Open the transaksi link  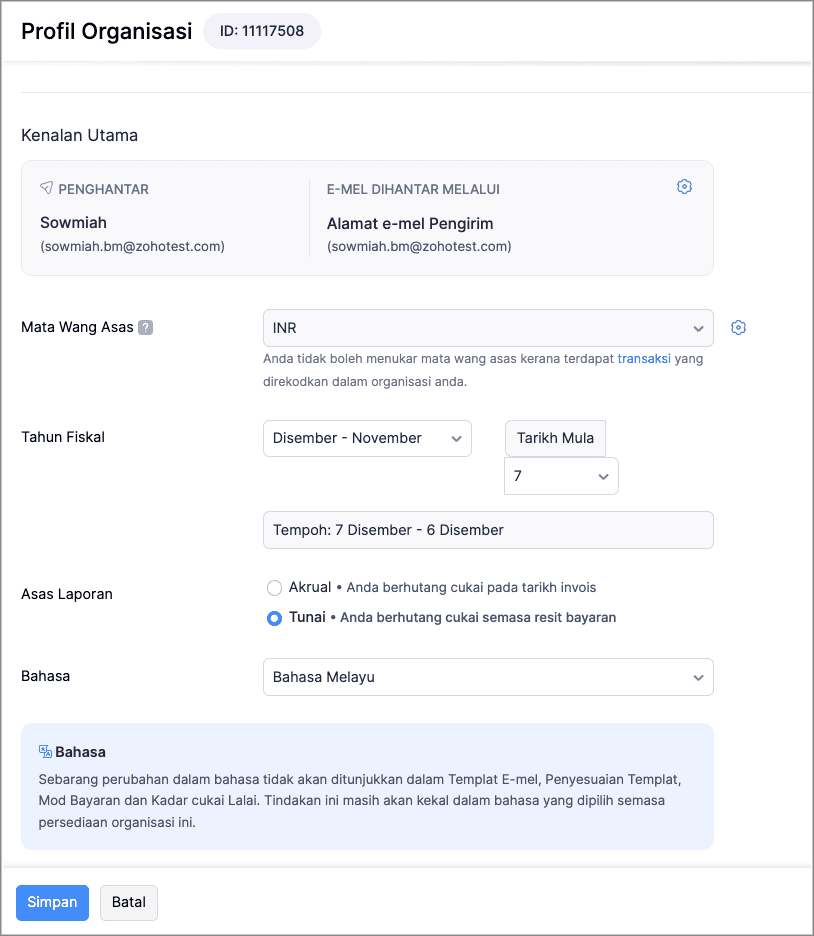644,359
